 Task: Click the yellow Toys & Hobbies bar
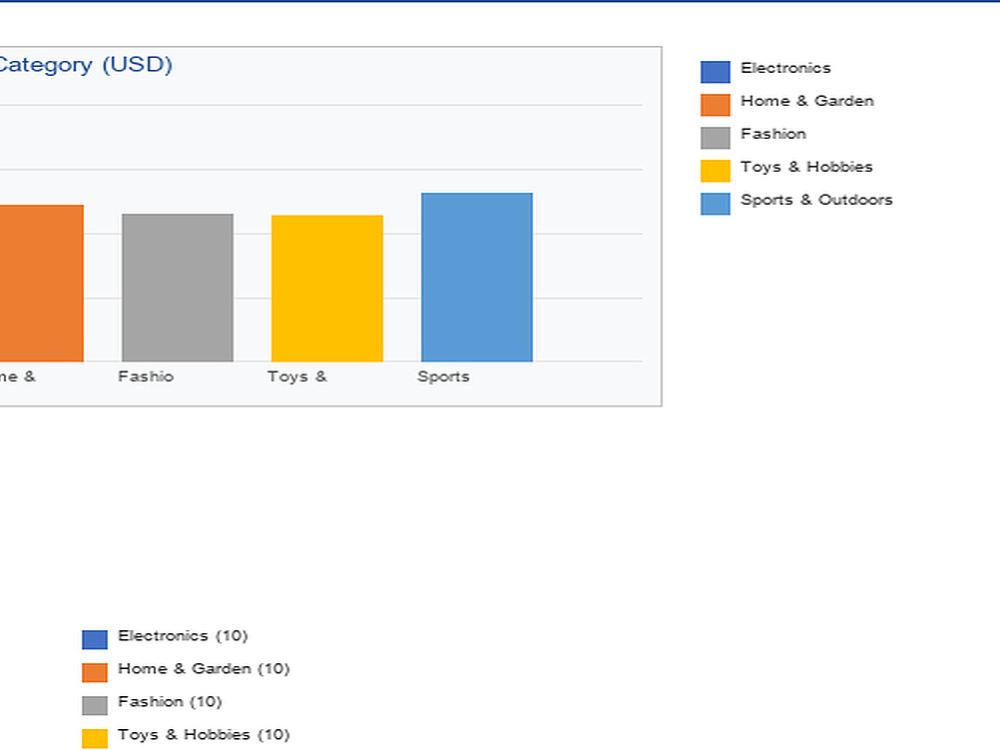coord(327,288)
